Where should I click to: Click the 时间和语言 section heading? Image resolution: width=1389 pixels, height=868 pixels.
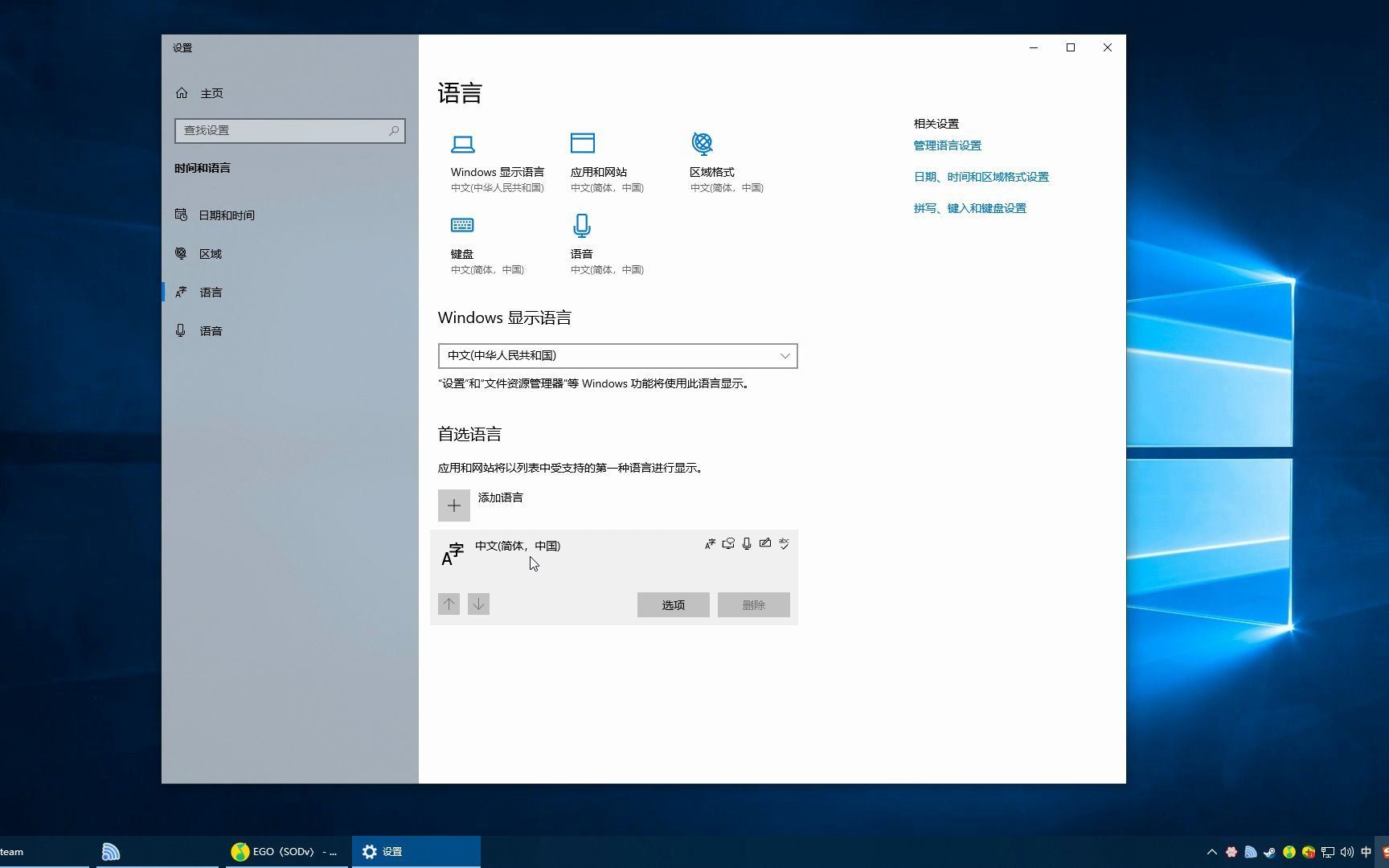pyautogui.click(x=203, y=168)
